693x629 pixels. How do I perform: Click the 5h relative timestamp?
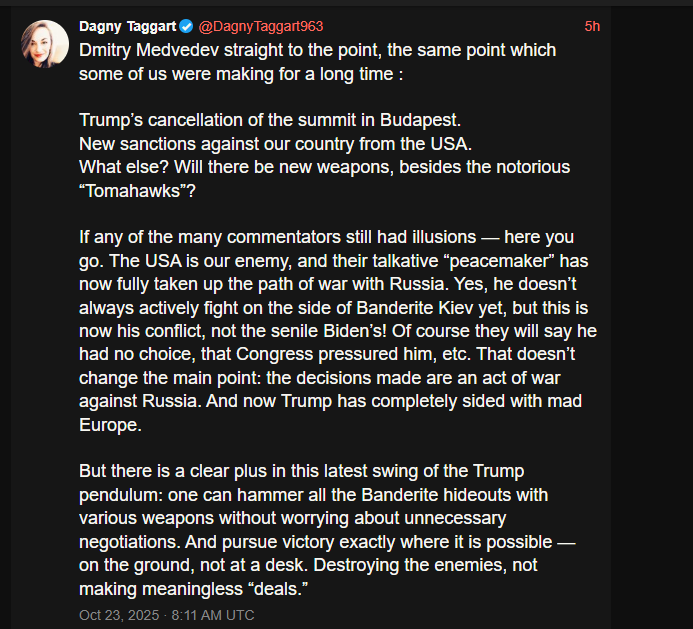coord(592,26)
